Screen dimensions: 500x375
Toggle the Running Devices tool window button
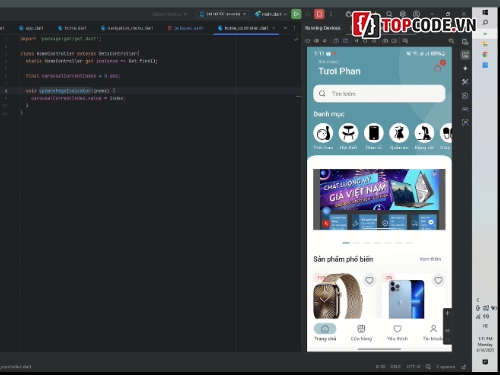pos(465,55)
